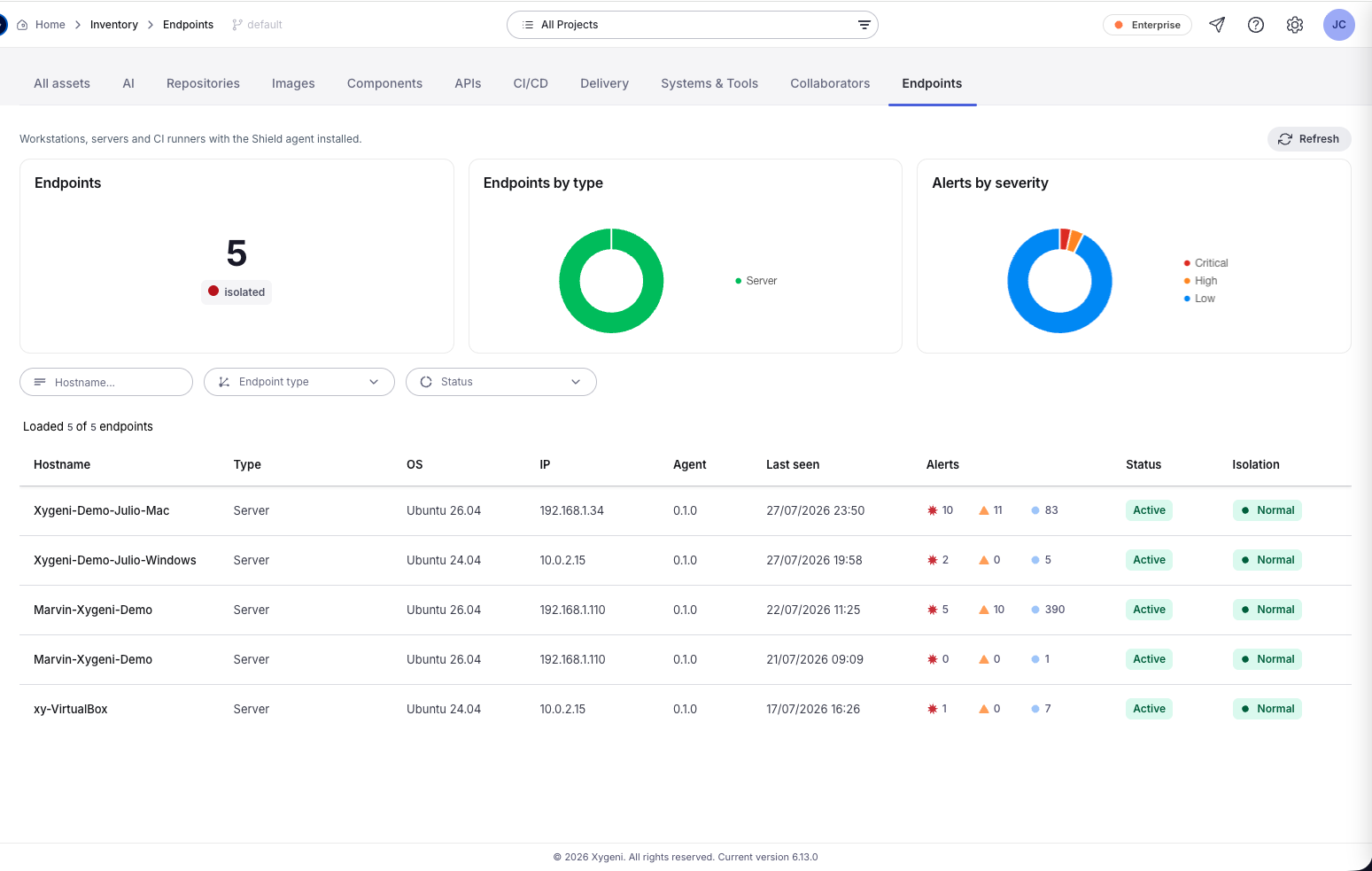The width and height of the screenshot is (1372, 871).
Task: Switch to the AI tab
Action: tap(128, 83)
